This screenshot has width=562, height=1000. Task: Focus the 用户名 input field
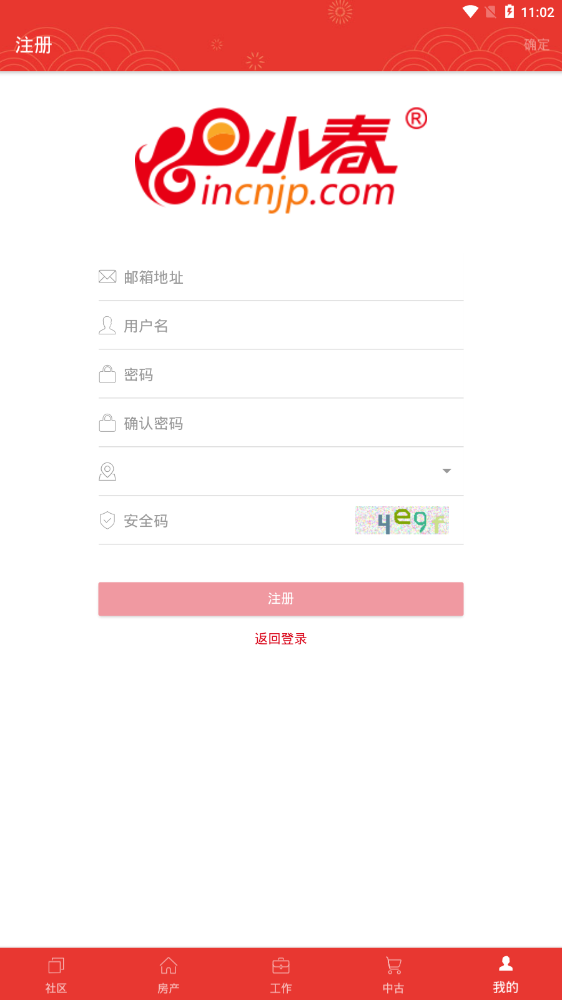pos(281,325)
